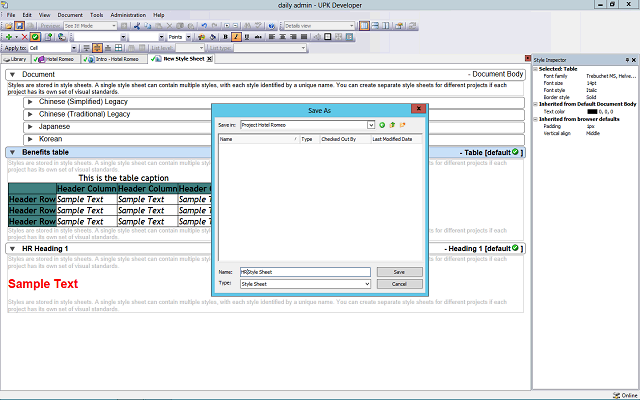This screenshot has width=640, height=400.
Task: Pin the Style Inspector panel
Action: coord(625,60)
